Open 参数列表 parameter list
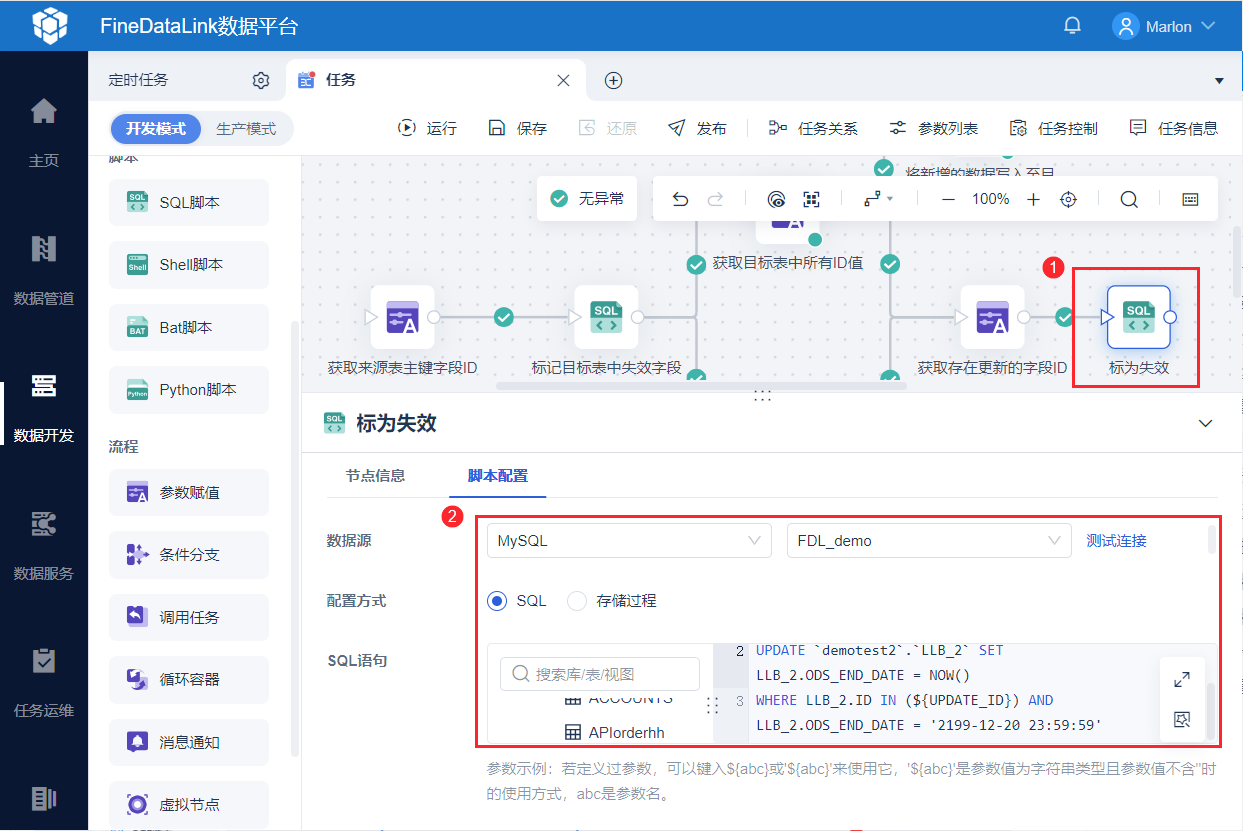The image size is (1243, 831). [933, 128]
